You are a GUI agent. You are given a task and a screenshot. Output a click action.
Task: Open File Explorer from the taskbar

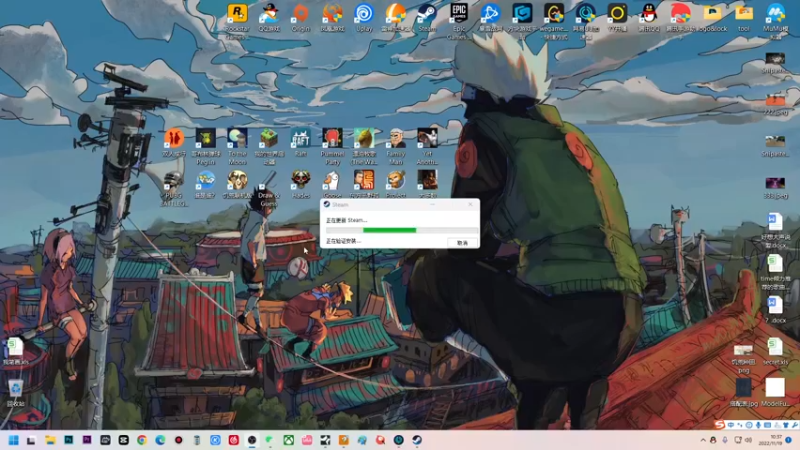point(50,440)
